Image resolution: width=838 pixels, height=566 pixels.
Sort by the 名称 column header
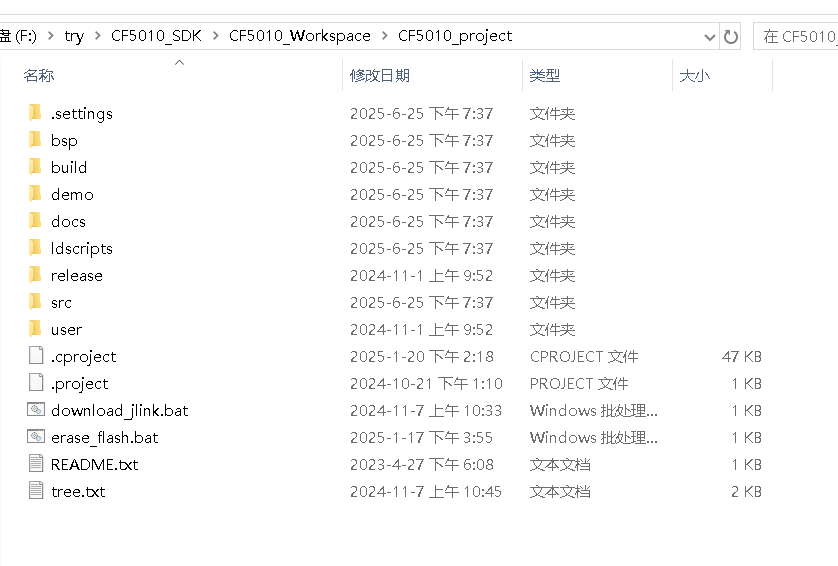[x=38, y=75]
